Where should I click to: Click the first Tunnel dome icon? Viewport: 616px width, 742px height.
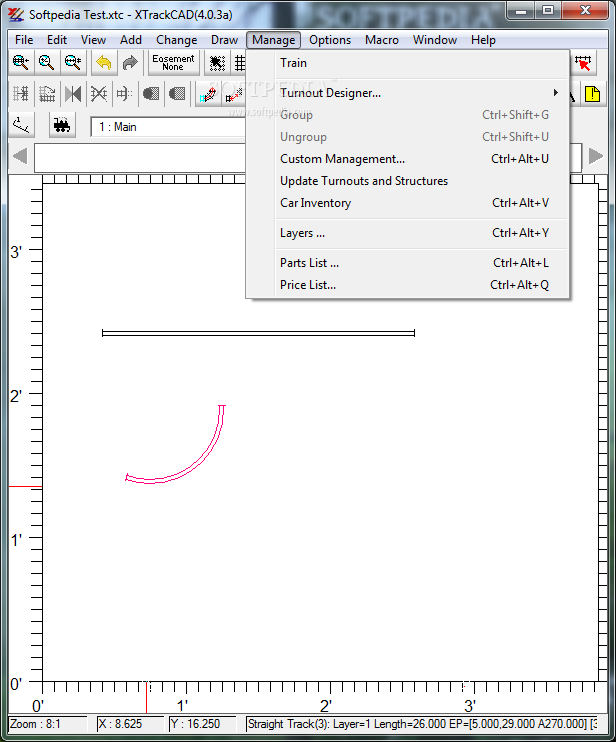click(x=150, y=94)
